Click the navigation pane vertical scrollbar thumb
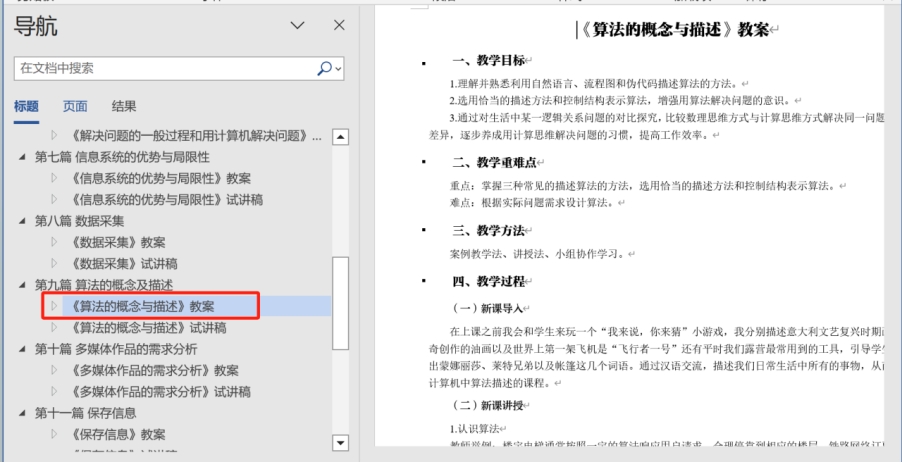The image size is (902, 463). pos(340,302)
